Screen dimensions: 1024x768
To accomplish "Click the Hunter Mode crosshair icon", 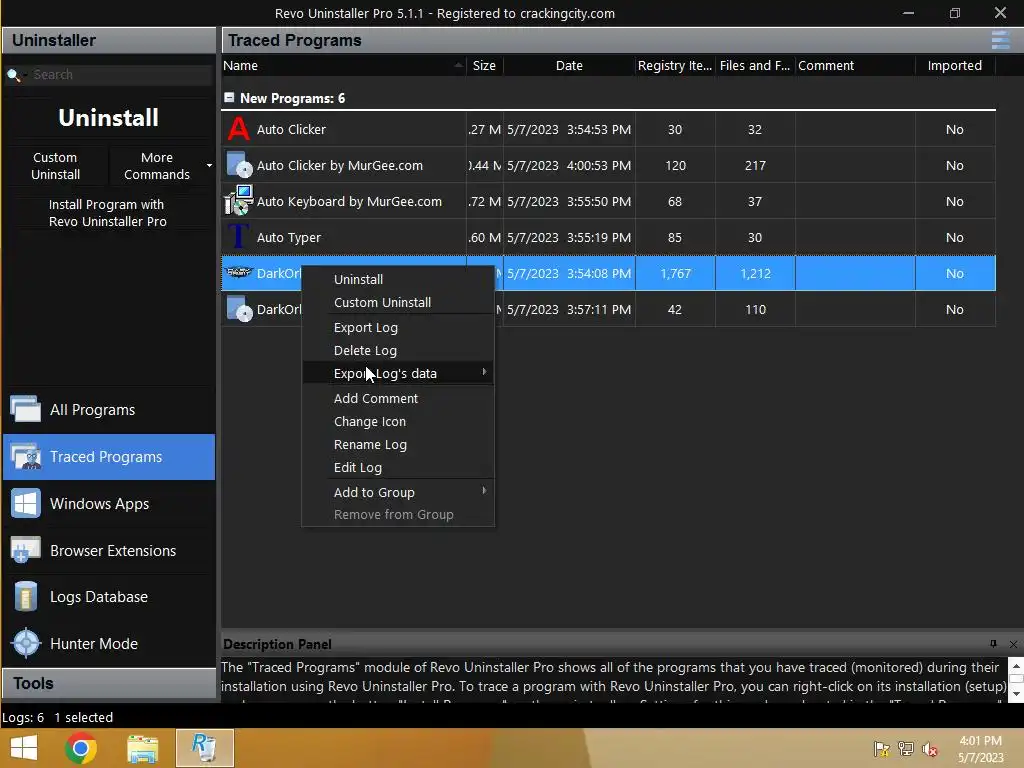I will click(27, 643).
